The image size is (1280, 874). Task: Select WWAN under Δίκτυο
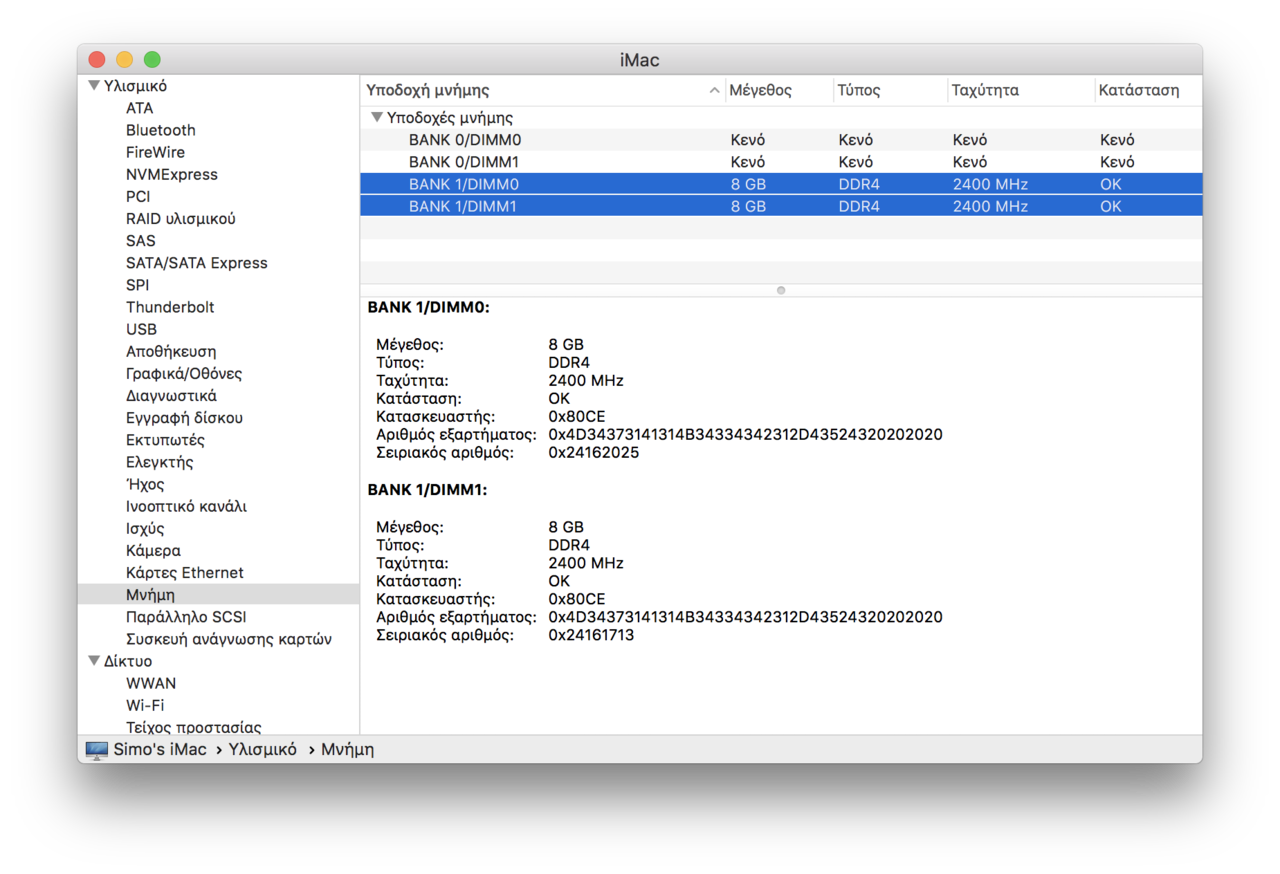[x=151, y=683]
